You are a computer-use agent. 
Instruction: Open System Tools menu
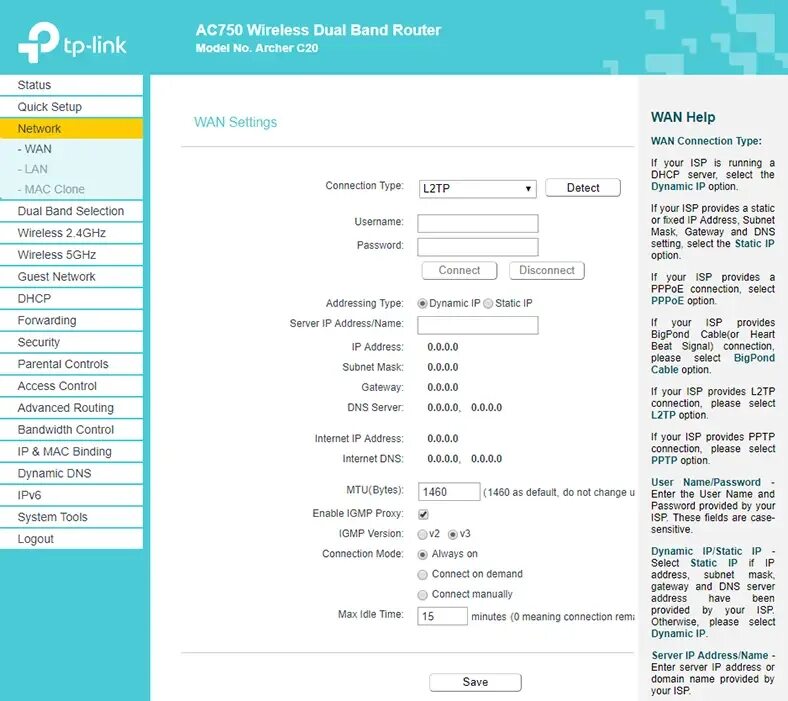click(x=71, y=517)
